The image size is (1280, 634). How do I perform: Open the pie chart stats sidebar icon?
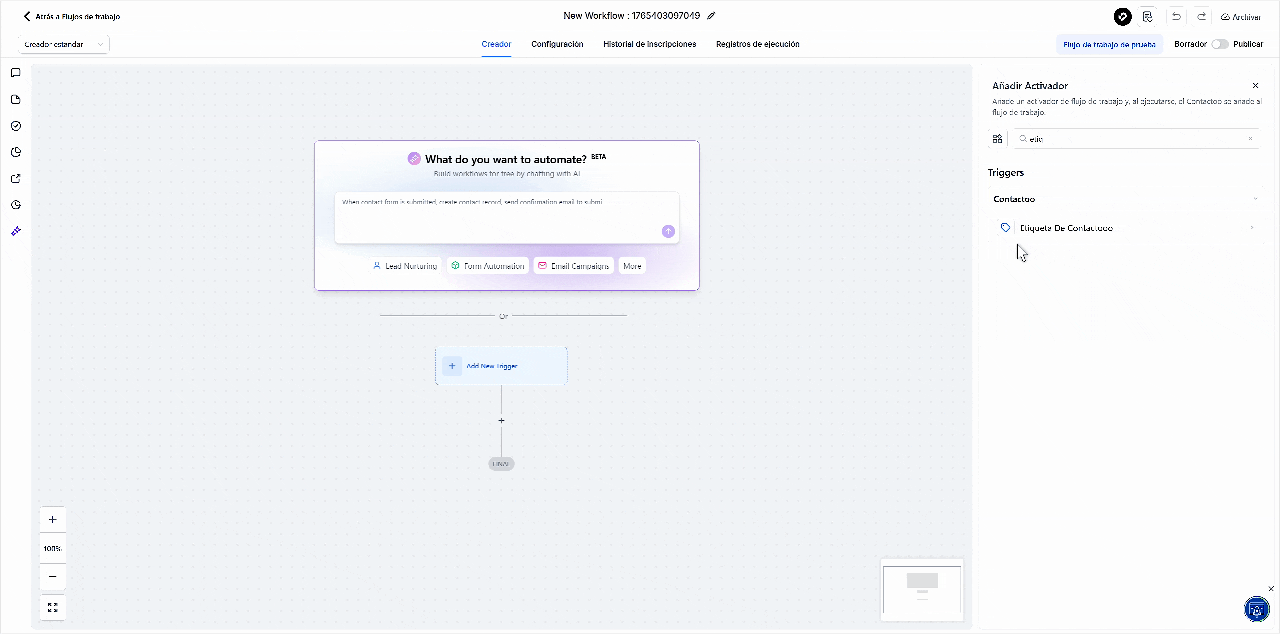[x=15, y=152]
